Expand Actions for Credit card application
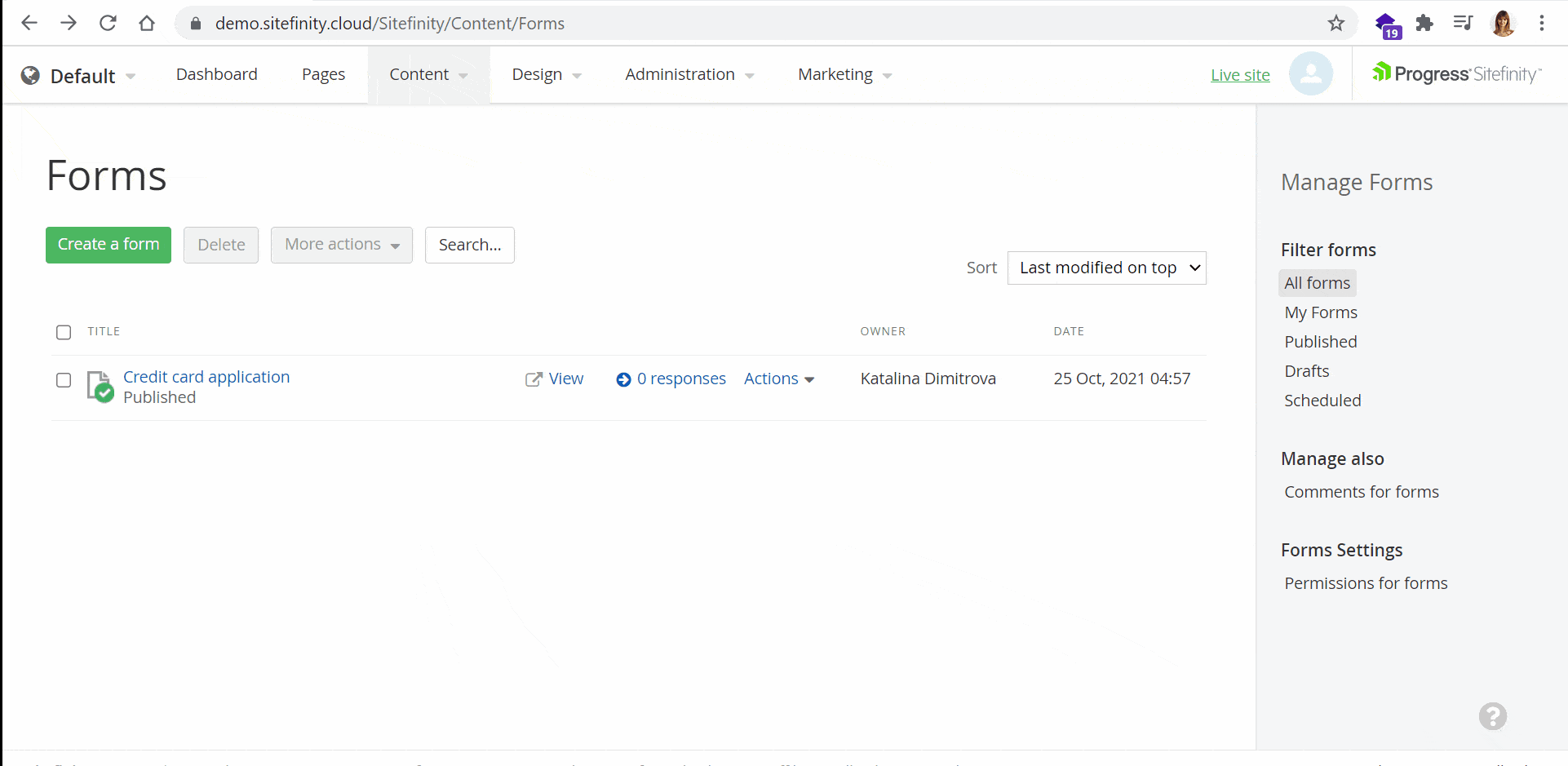This screenshot has height=766, width=1568. tap(778, 379)
